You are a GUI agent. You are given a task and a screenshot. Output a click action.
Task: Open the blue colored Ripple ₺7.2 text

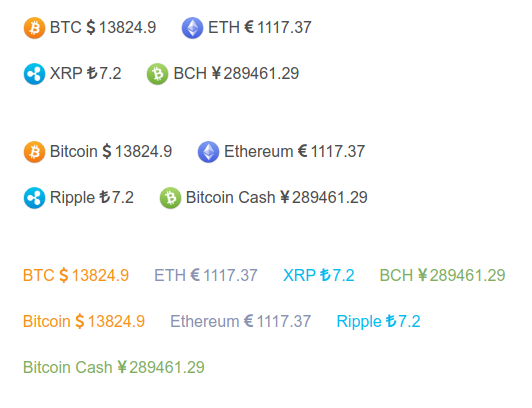click(x=379, y=321)
